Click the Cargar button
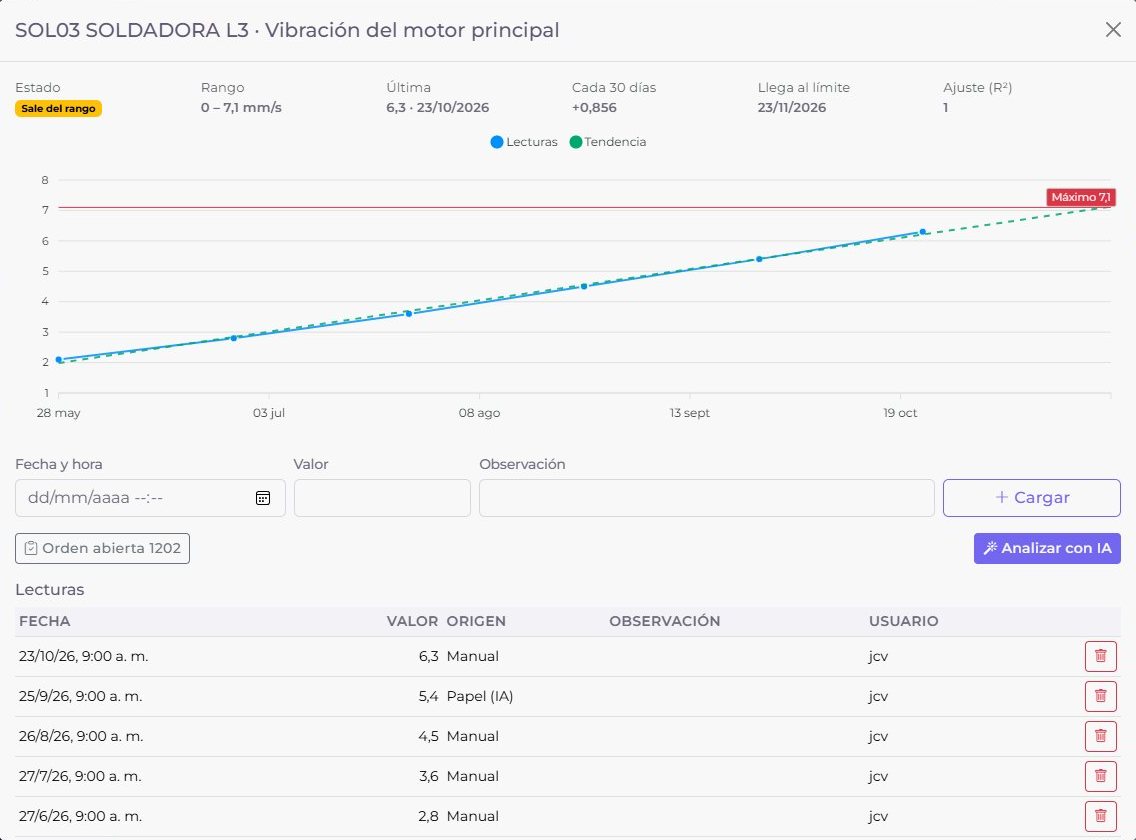This screenshot has height=840, width=1136. (x=1032, y=498)
